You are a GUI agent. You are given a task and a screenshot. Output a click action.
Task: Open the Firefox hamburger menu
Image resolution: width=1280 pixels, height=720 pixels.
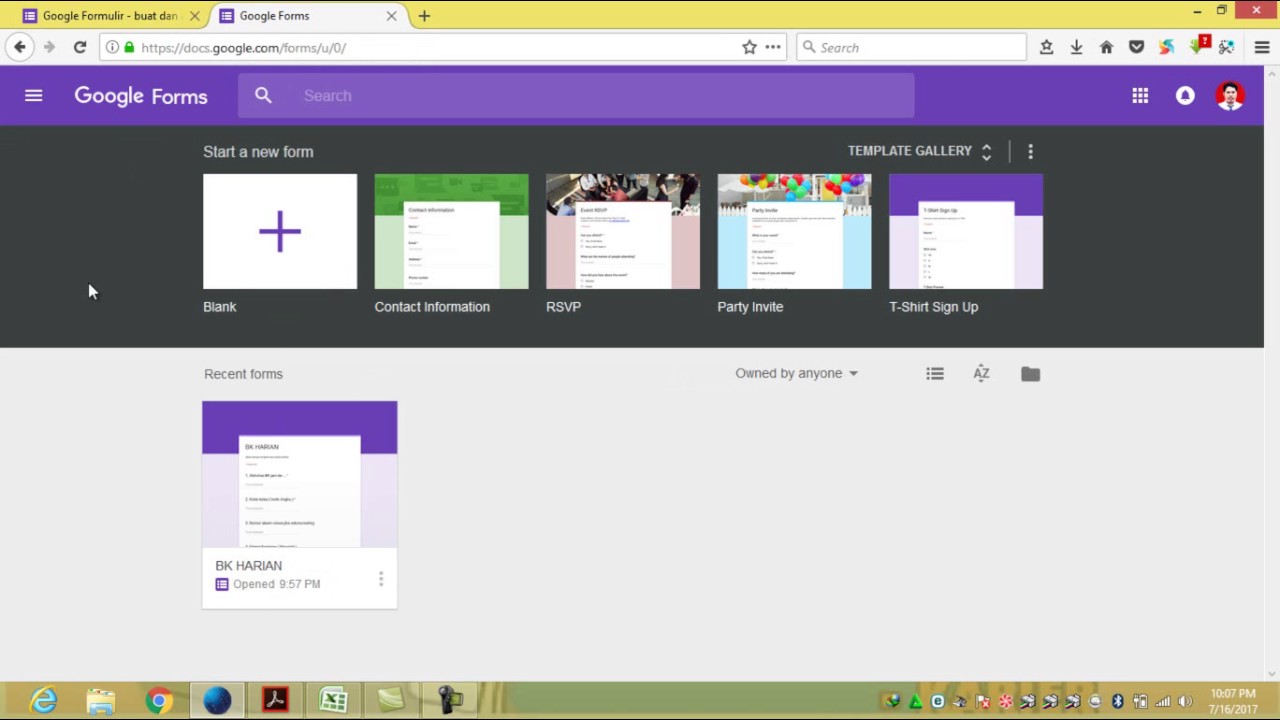[x=1262, y=47]
